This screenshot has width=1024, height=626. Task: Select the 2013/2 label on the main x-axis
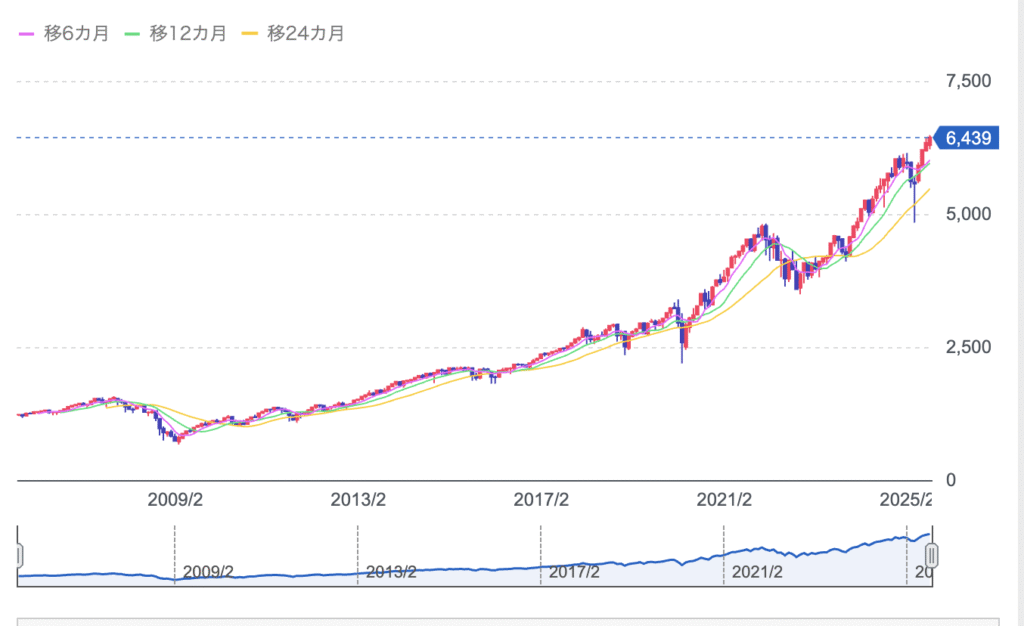coord(358,500)
